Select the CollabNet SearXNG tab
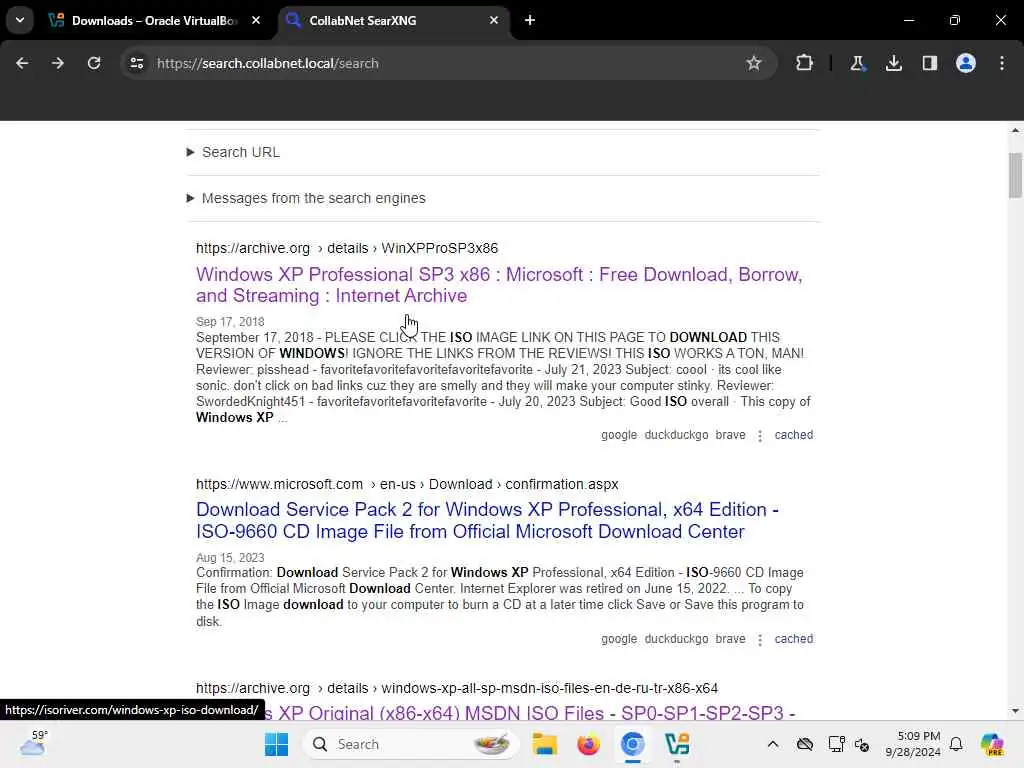1024x768 pixels. [x=394, y=21]
